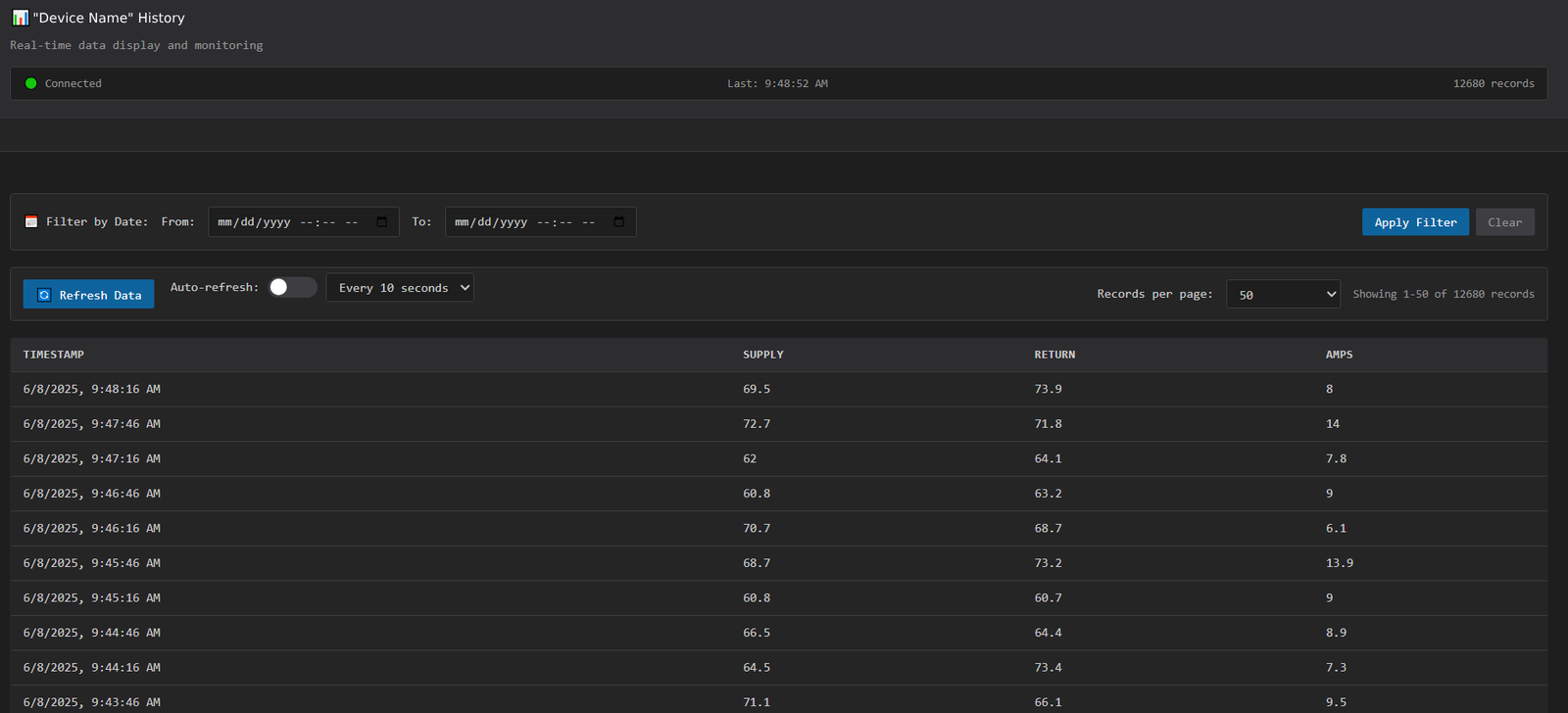Image resolution: width=1568 pixels, height=713 pixels.
Task: Select the 6/8/2025, 9:46:16 AM timestamp cell
Action: coord(92,528)
